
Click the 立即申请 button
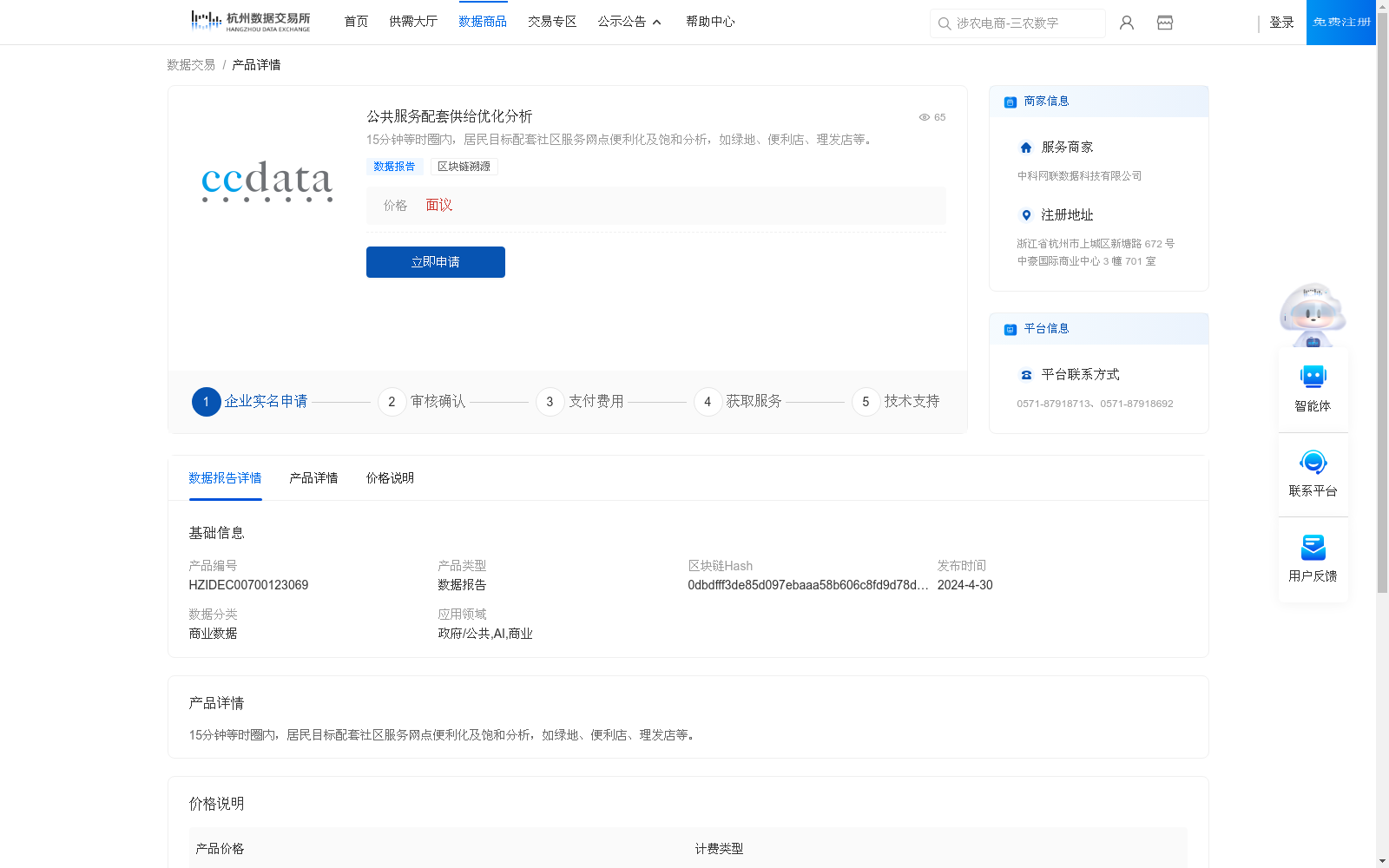(436, 262)
